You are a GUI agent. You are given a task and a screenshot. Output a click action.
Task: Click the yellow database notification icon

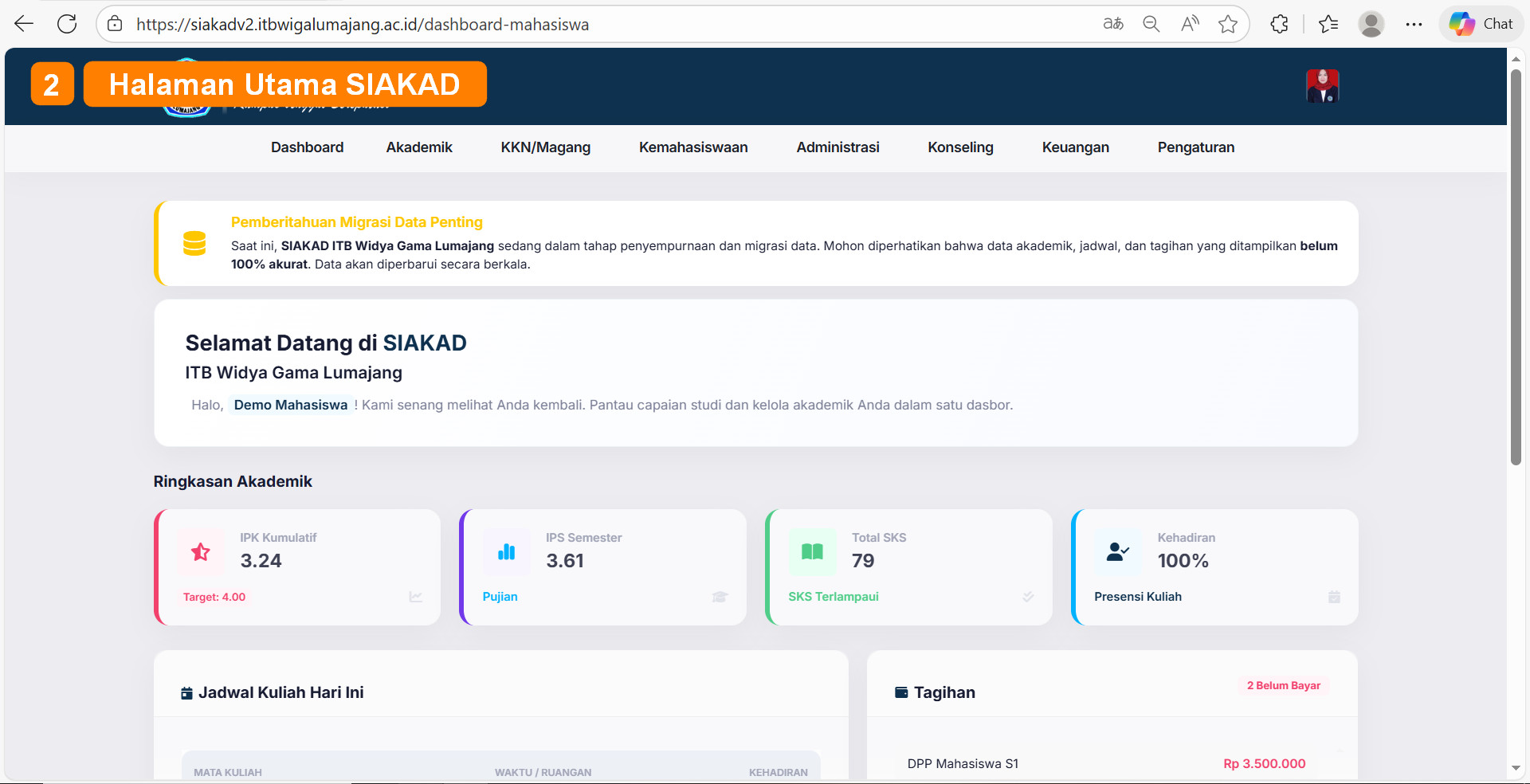[x=194, y=243]
